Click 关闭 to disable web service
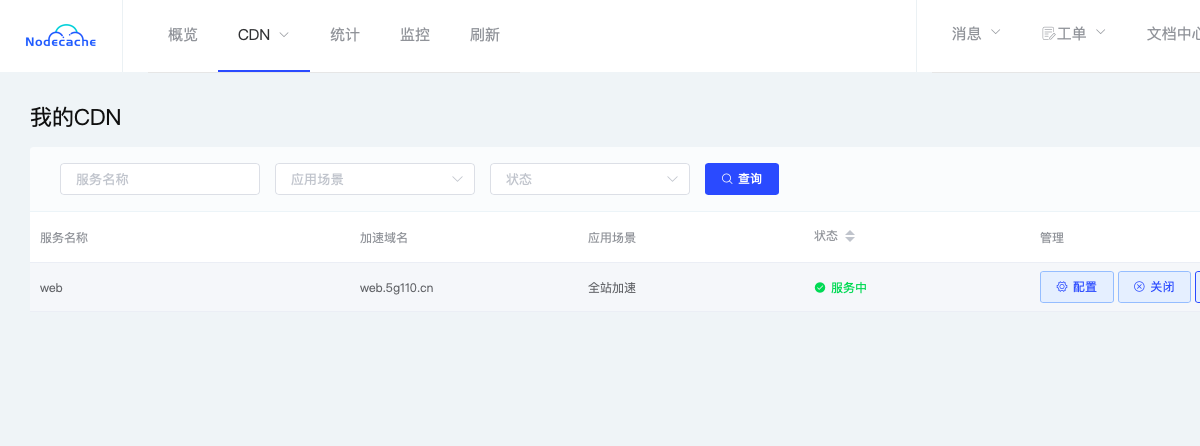 1154,287
